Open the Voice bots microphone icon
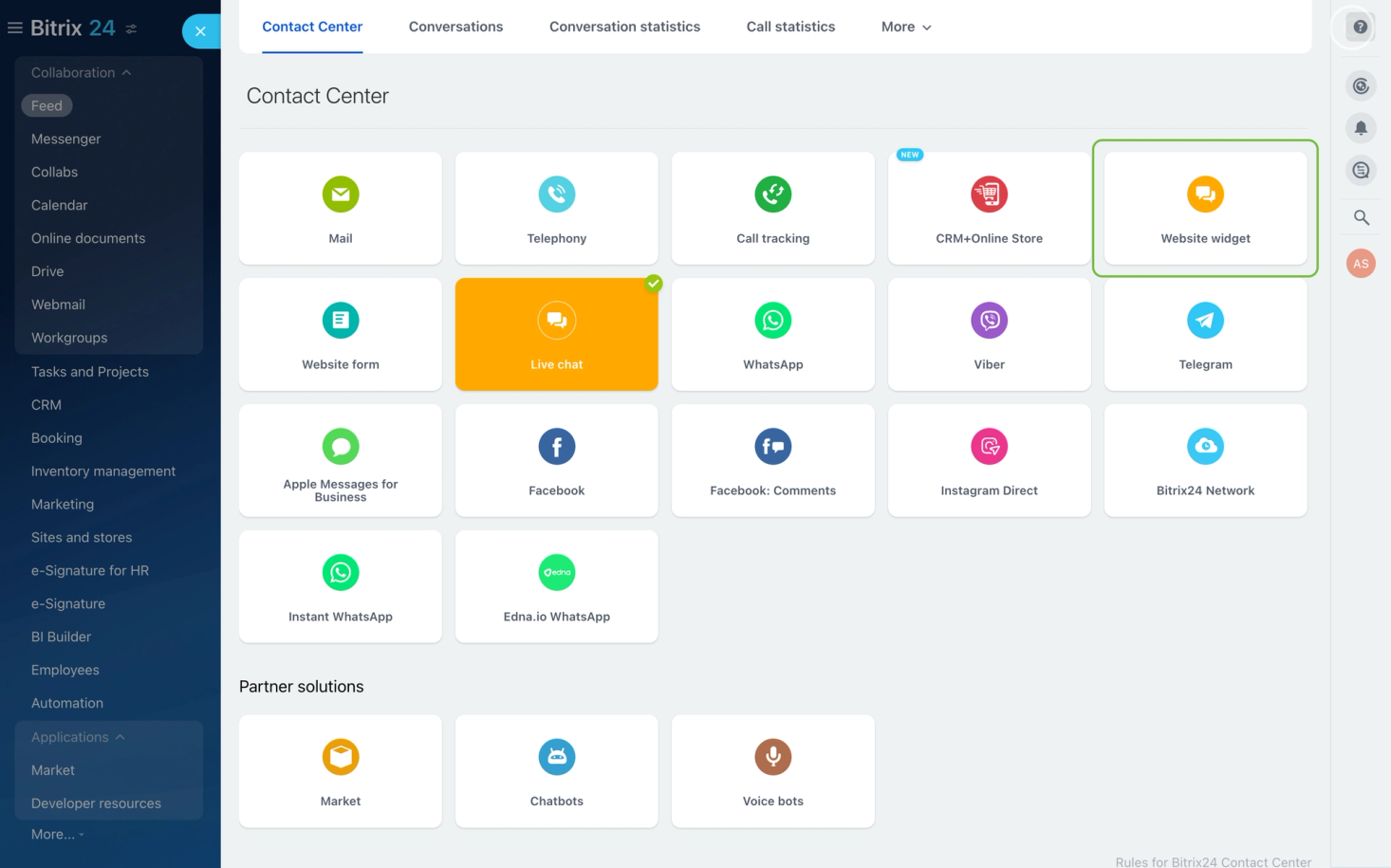This screenshot has width=1391, height=868. pos(773,757)
